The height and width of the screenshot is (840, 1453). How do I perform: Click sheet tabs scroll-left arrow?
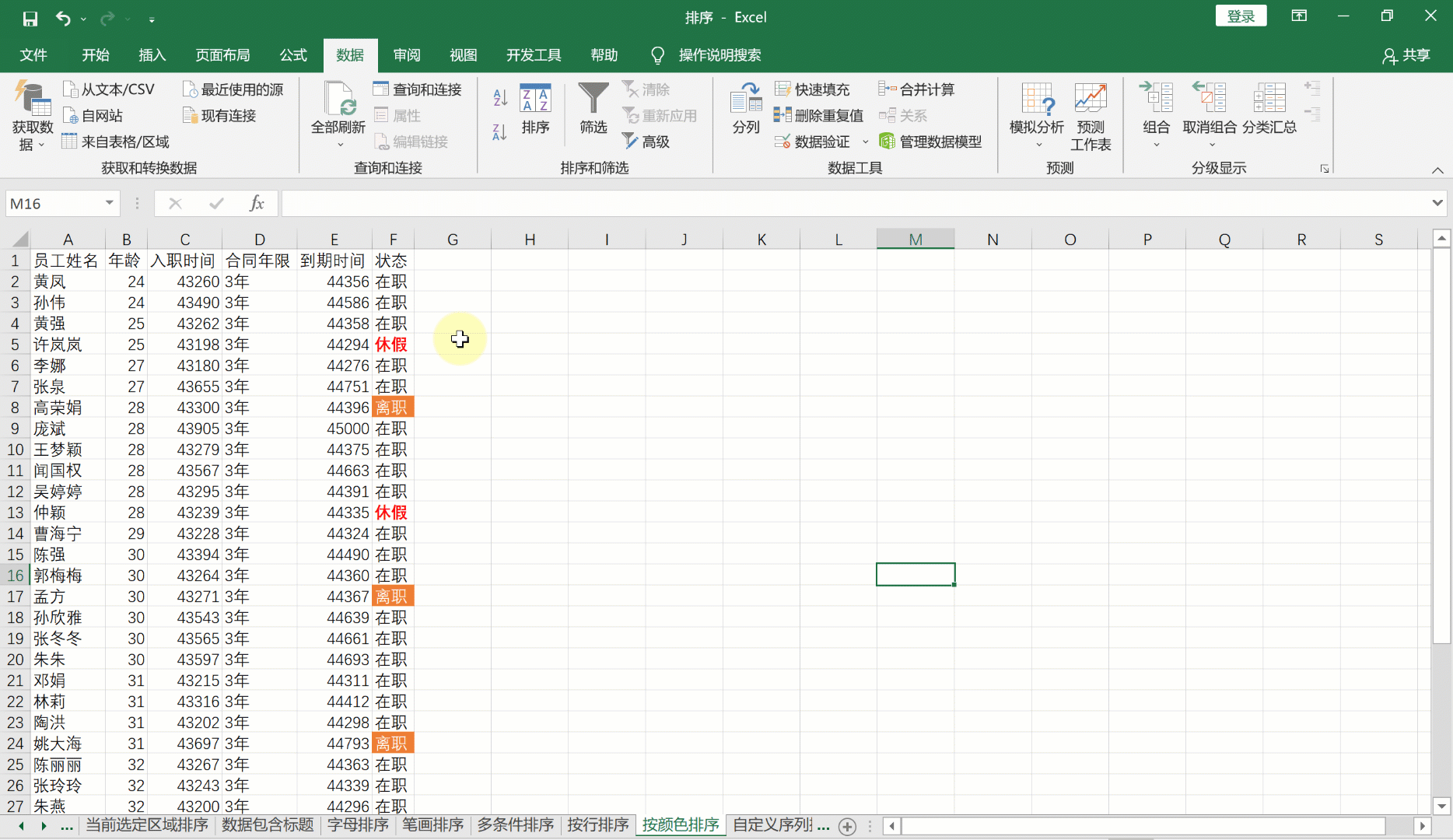click(21, 826)
